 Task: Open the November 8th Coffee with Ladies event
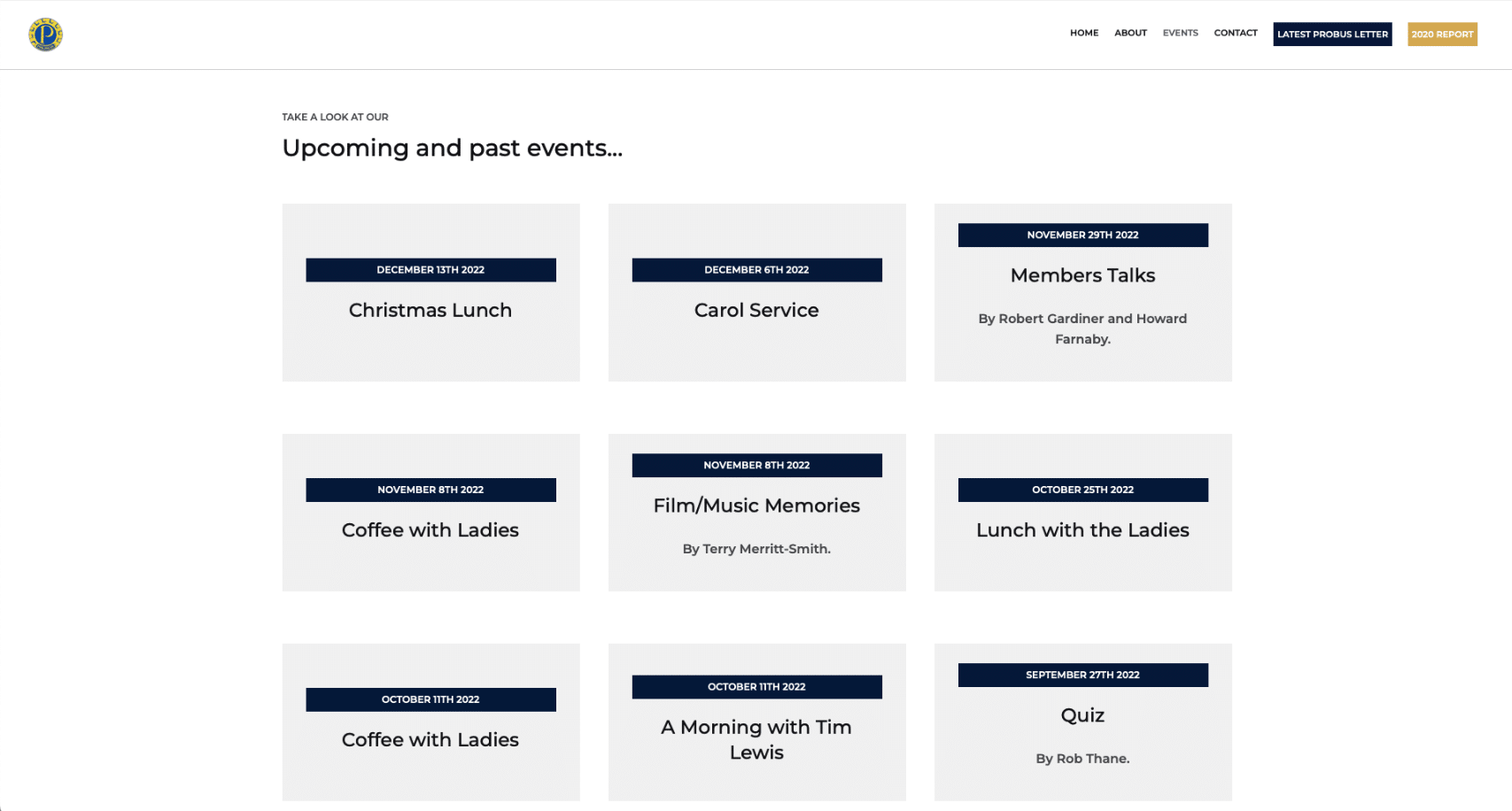(430, 529)
